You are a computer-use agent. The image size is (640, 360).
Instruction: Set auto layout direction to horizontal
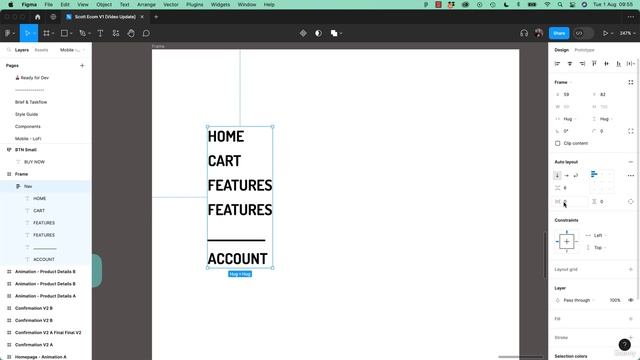click(567, 175)
